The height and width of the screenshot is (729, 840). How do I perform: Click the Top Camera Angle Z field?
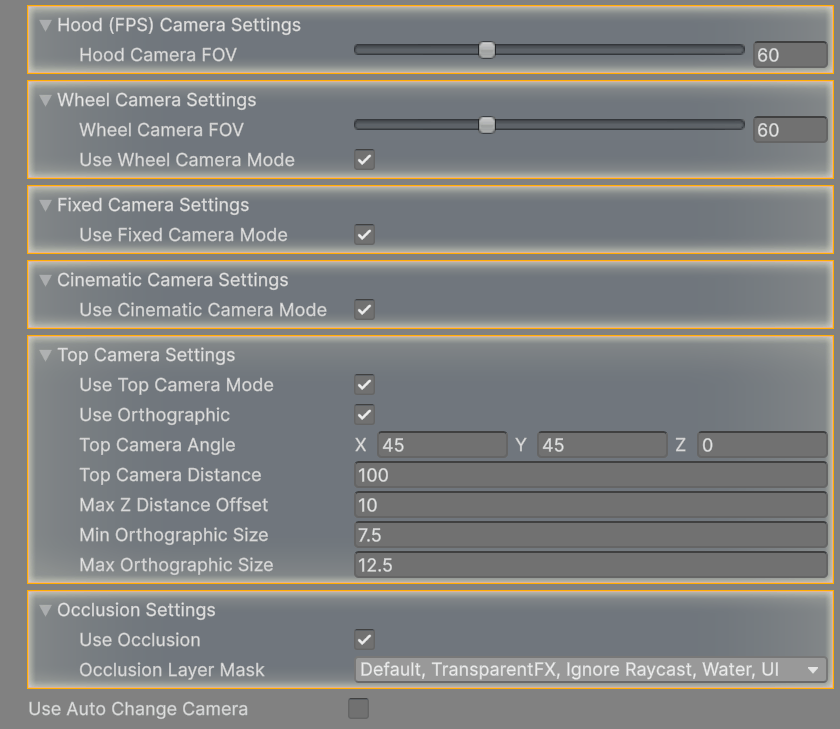(x=762, y=445)
